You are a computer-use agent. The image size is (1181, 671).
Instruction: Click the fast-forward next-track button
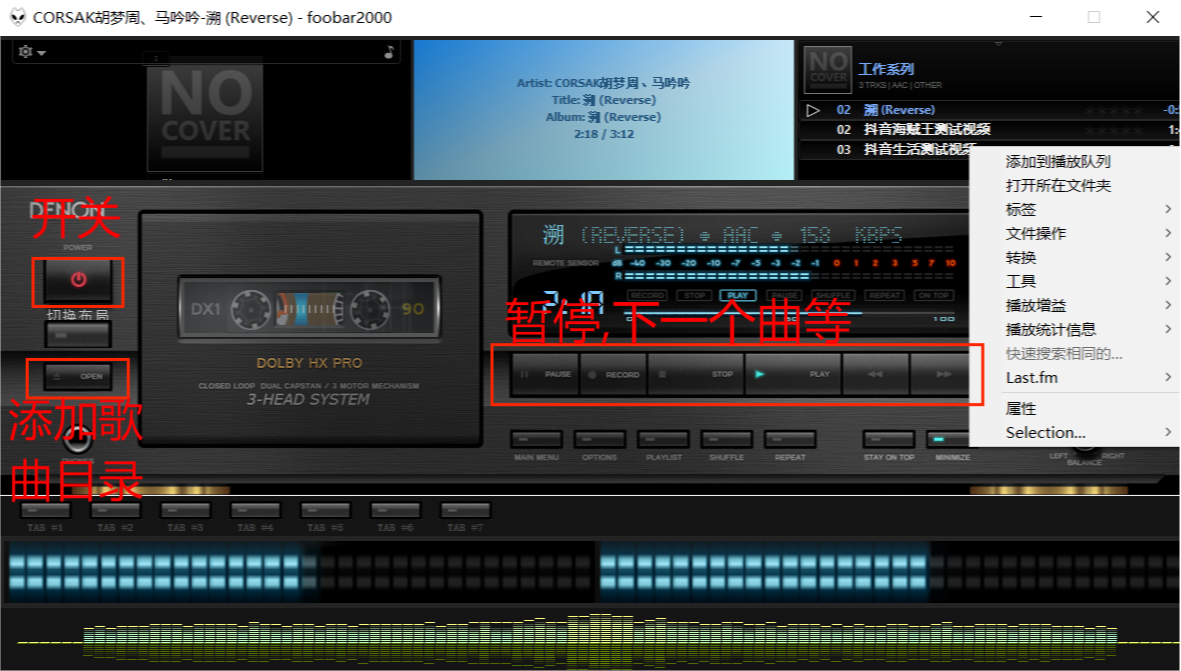click(940, 374)
